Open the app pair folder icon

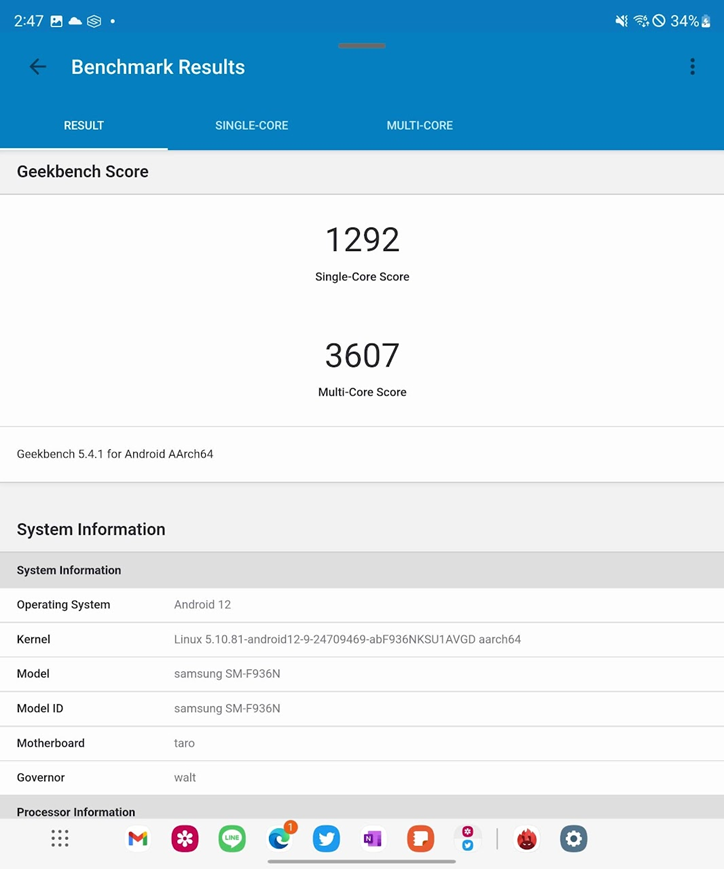click(467, 839)
